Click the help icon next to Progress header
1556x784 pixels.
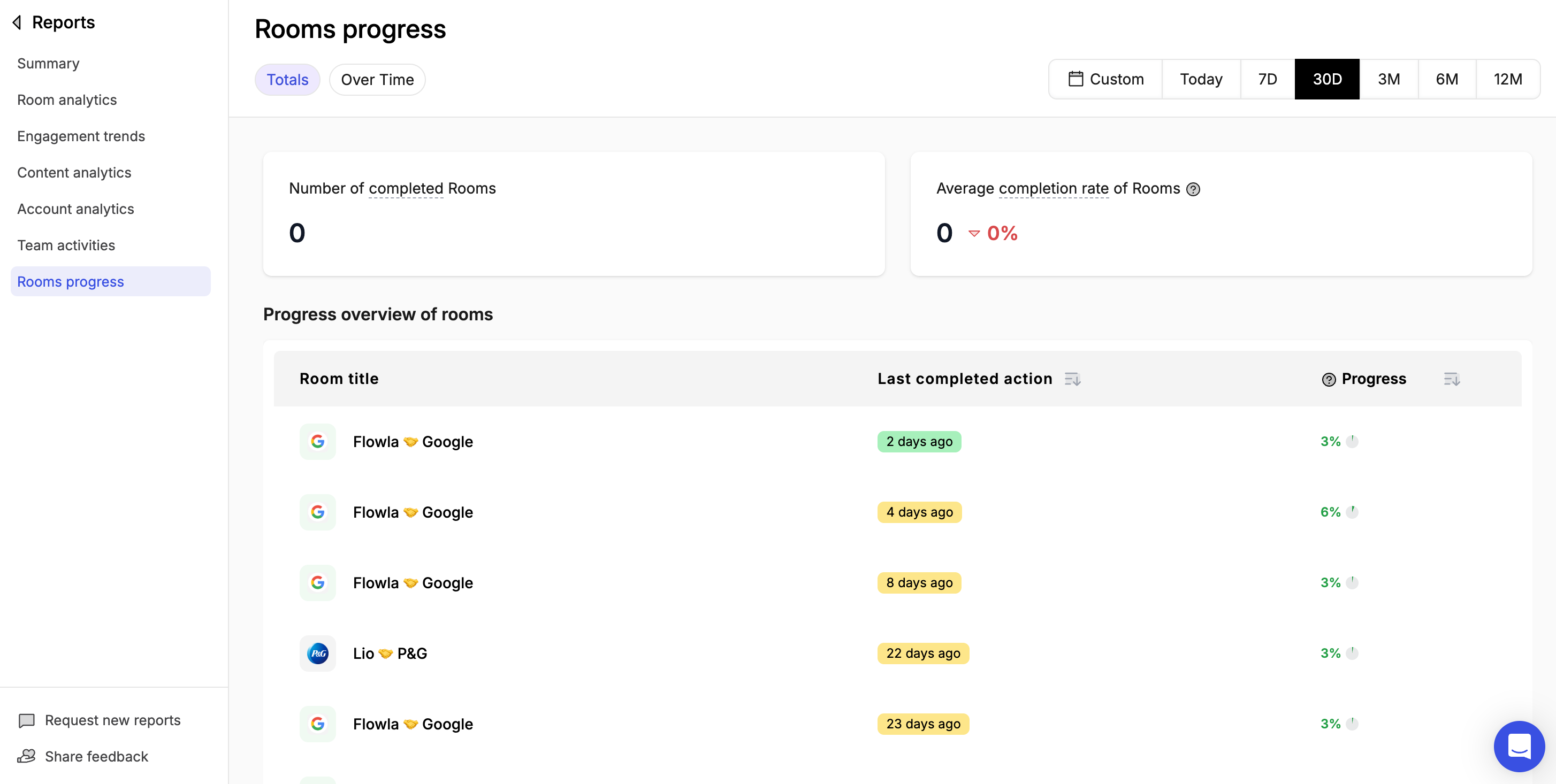click(x=1329, y=380)
